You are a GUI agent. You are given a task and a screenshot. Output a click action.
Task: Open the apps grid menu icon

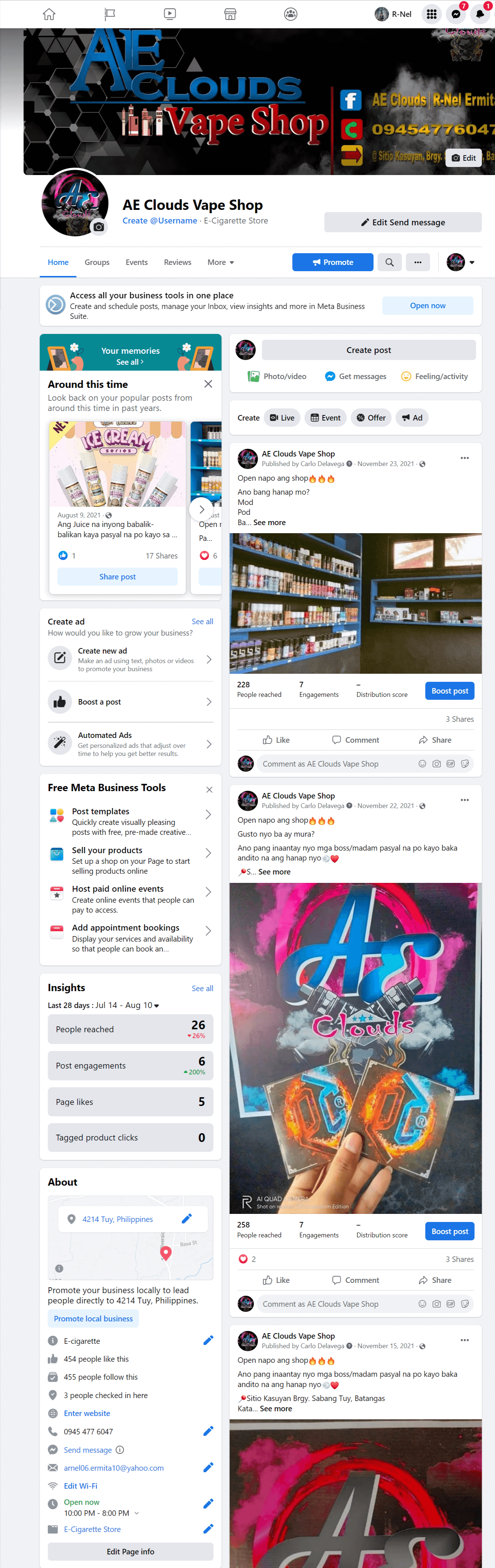(431, 14)
